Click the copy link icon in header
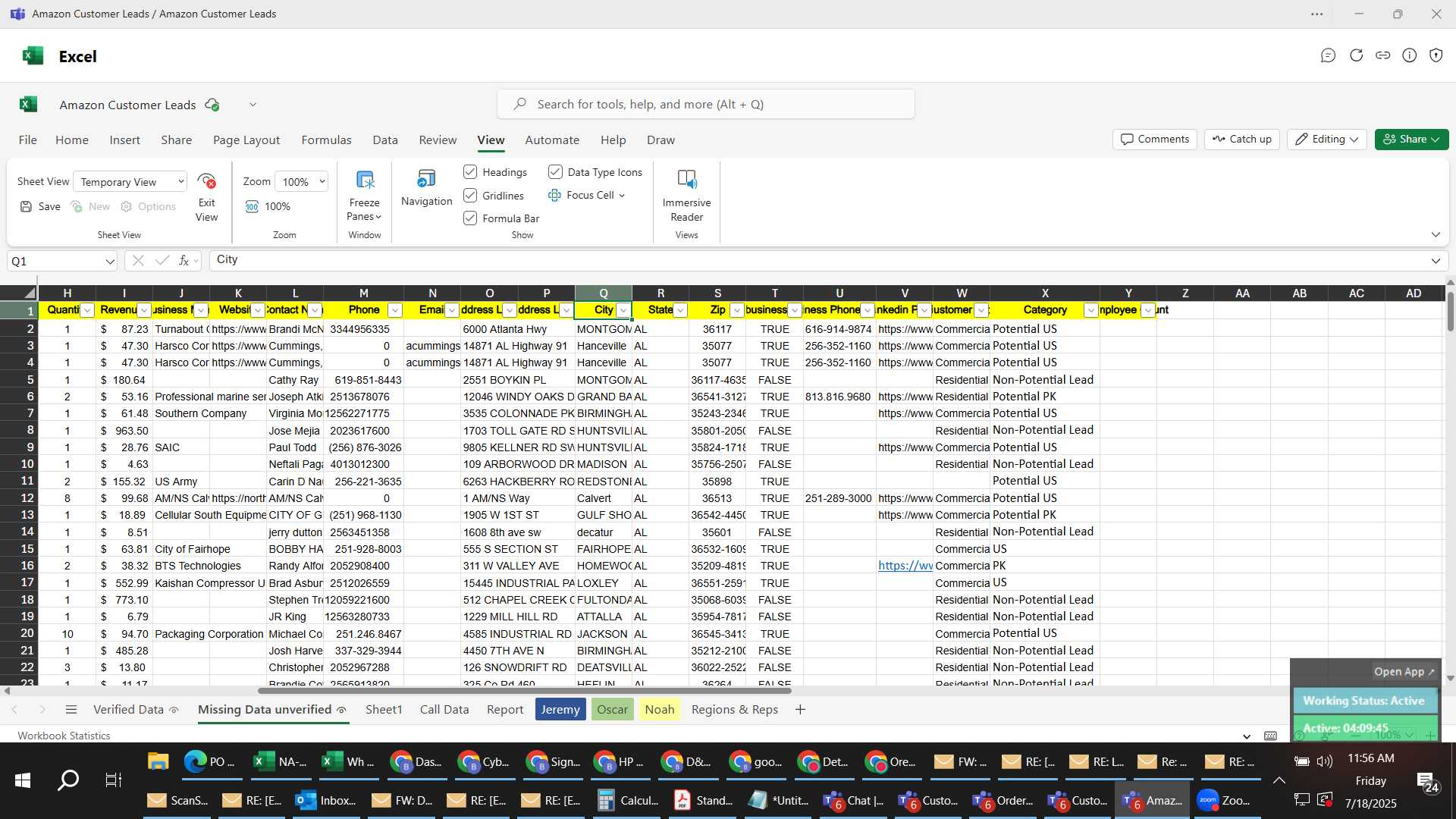 tap(1382, 55)
